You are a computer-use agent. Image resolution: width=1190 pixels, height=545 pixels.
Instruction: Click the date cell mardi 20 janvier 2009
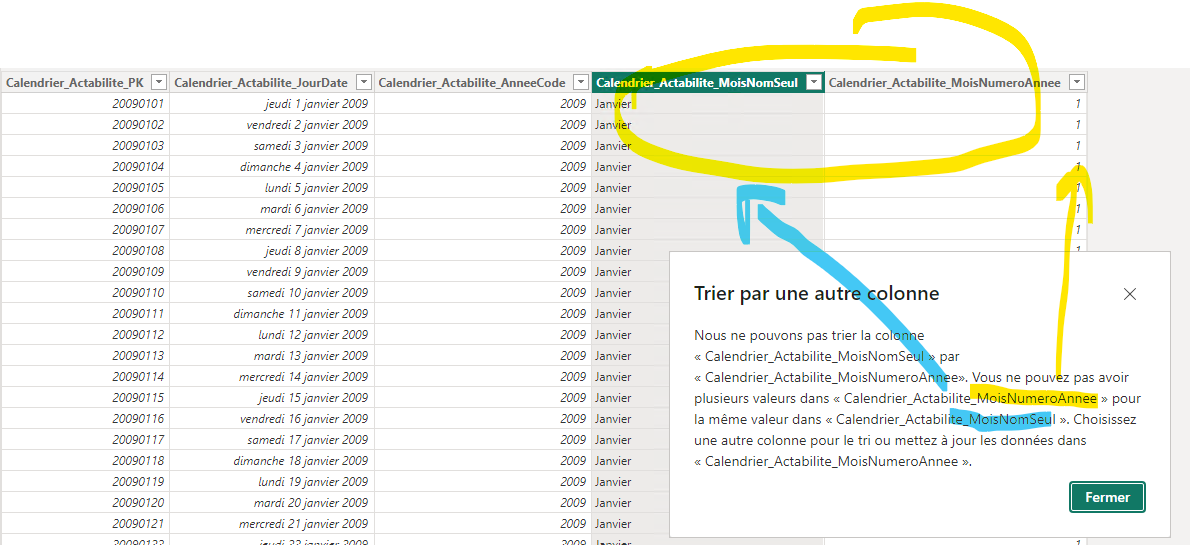pyautogui.click(x=272, y=502)
